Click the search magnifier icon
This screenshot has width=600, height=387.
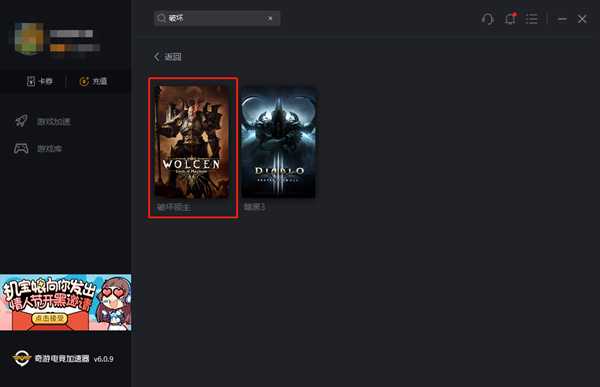161,18
